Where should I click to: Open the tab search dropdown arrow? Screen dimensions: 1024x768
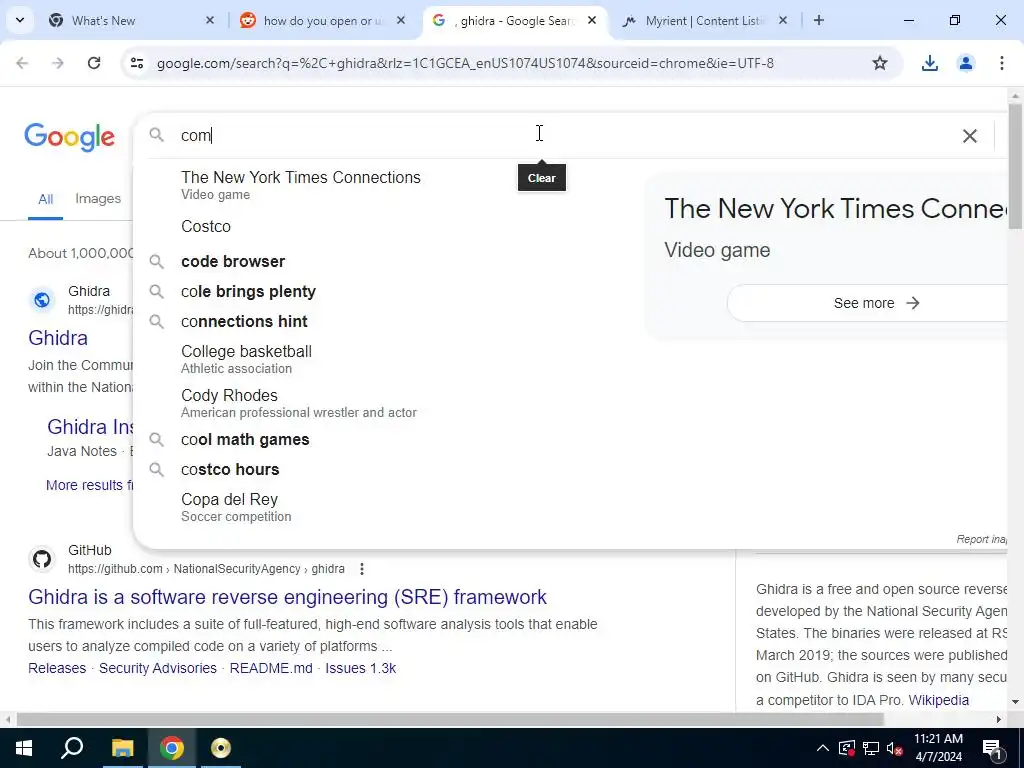(x=20, y=20)
